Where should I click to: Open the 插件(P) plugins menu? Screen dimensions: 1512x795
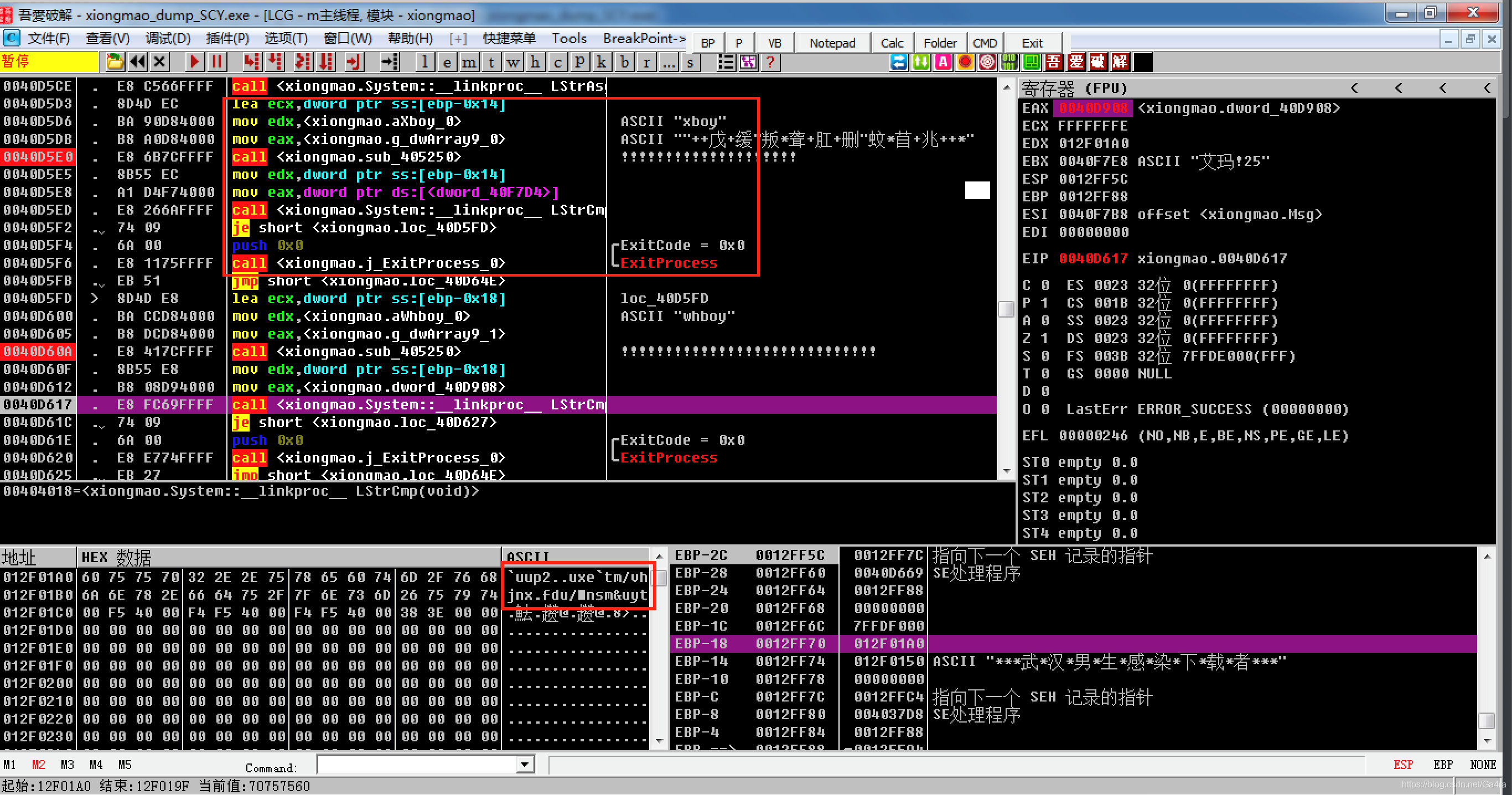(227, 39)
